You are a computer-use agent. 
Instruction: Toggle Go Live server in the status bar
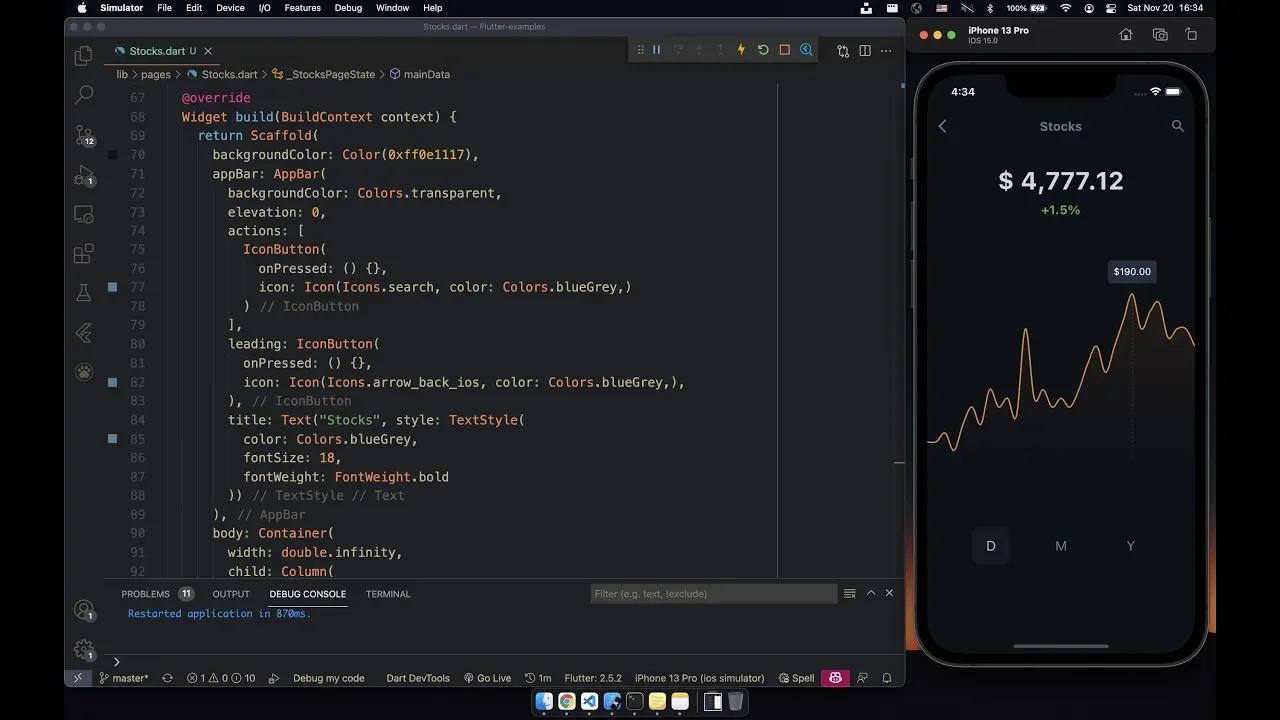point(487,677)
